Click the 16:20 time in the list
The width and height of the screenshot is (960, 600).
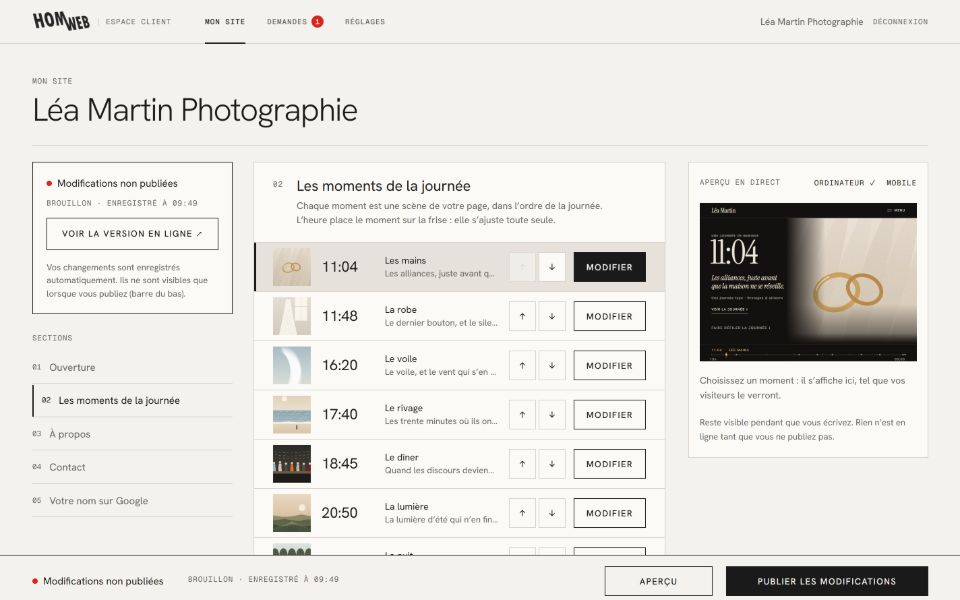[340, 366]
